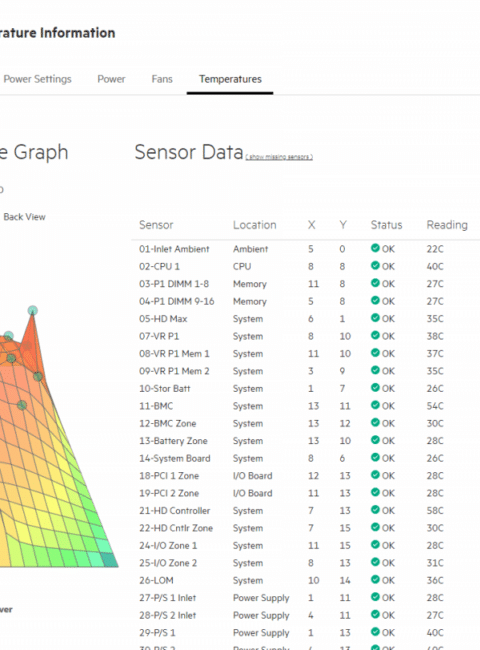Screen dimensions: 480x650
Task: Click the status icon for 14-System Board
Action: (375, 457)
